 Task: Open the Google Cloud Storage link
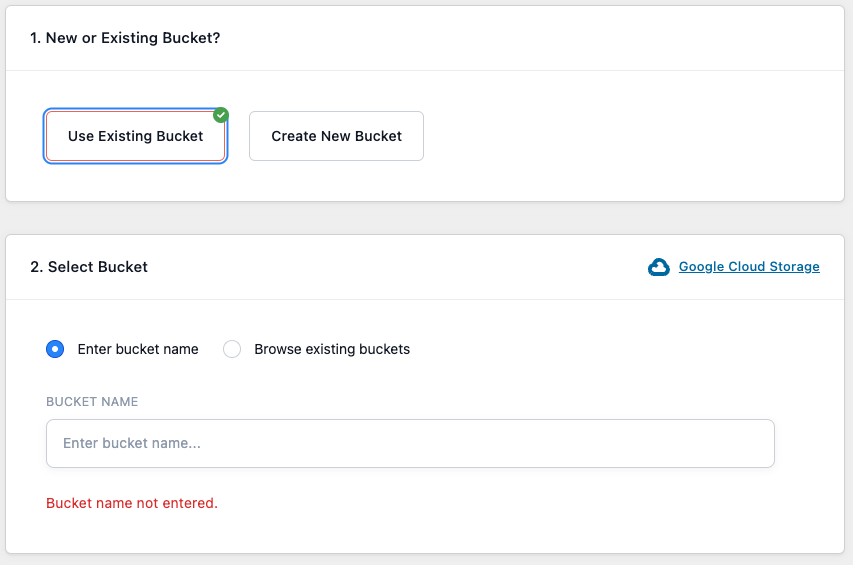[x=749, y=267]
